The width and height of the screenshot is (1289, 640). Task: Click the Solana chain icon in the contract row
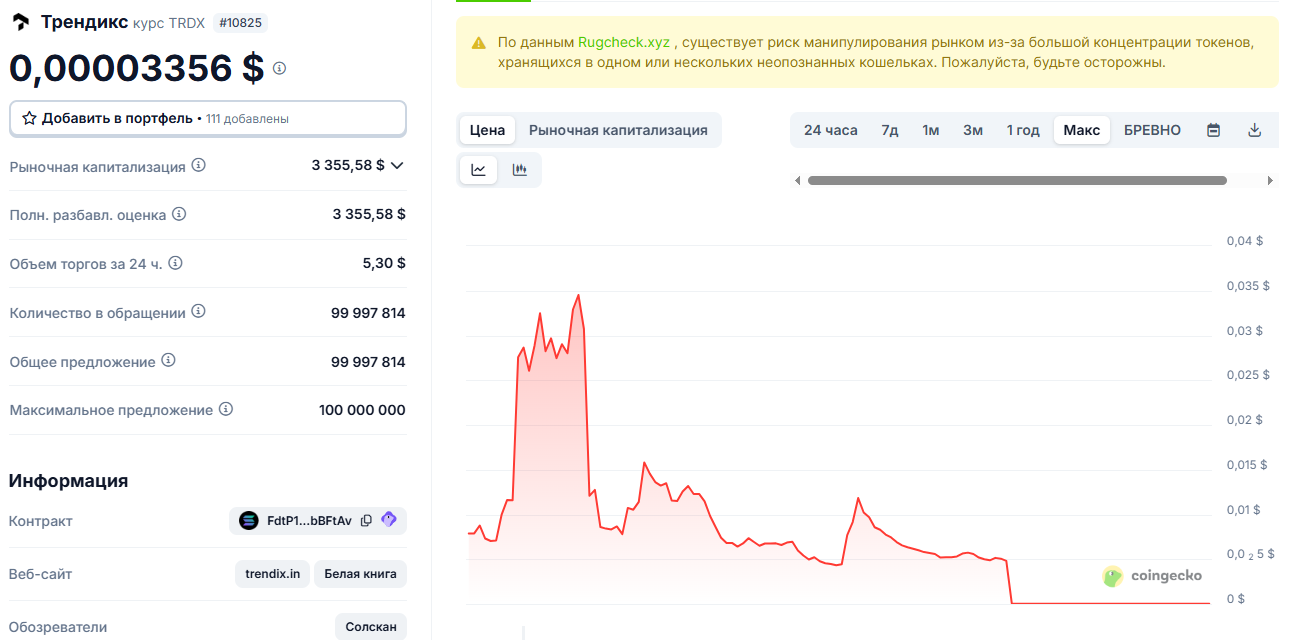click(249, 520)
